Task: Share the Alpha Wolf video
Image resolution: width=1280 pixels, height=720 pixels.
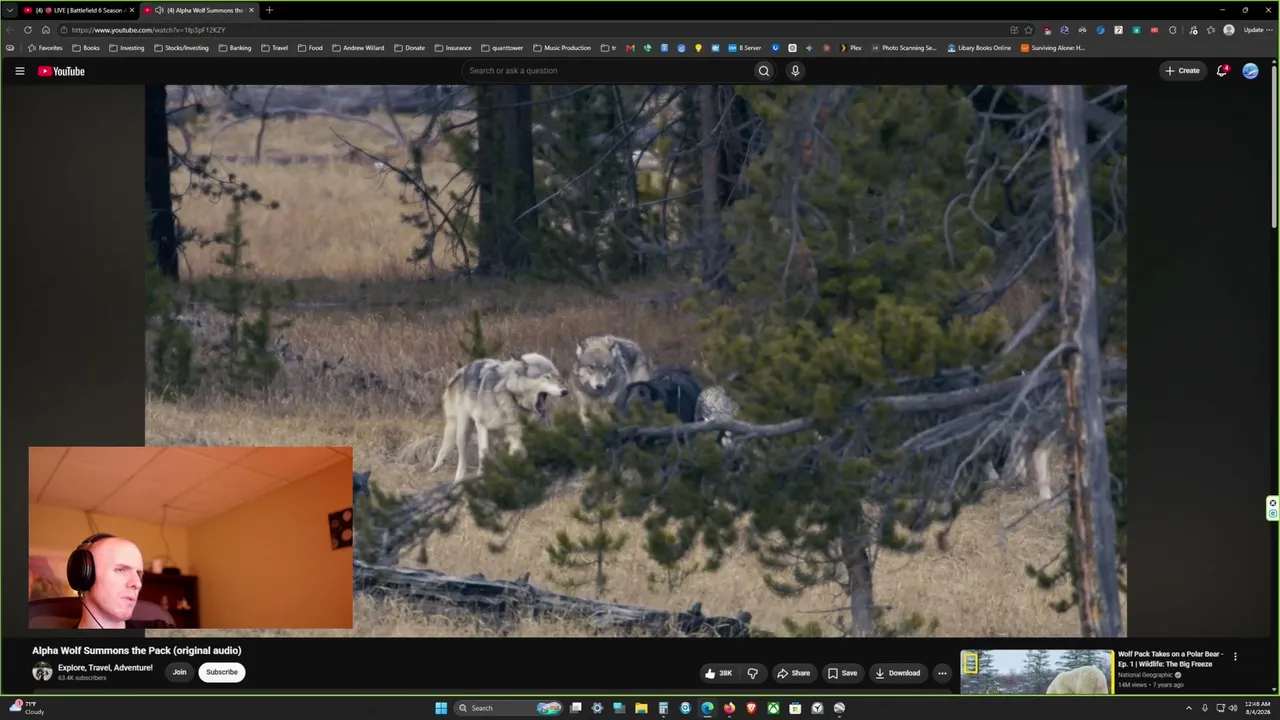Action: pyautogui.click(x=794, y=673)
